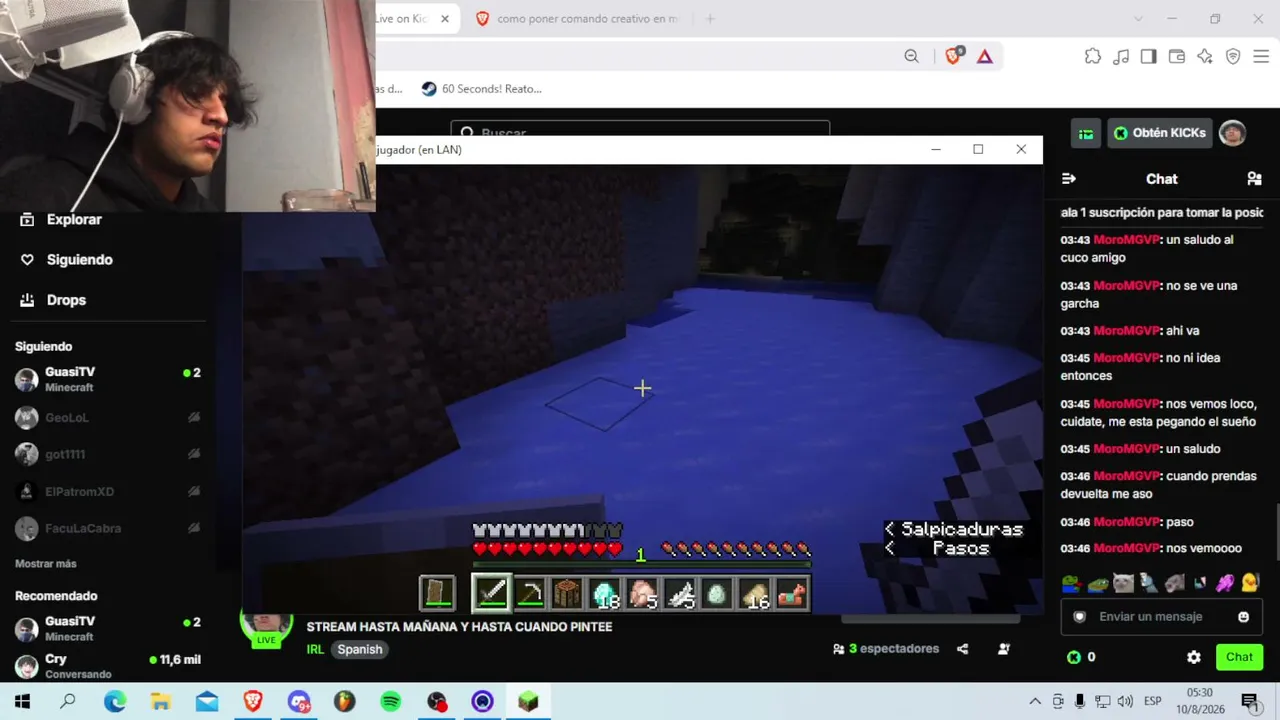1280x720 pixels.
Task: Open Microsoft Edge from the taskbar
Action: click(x=115, y=702)
